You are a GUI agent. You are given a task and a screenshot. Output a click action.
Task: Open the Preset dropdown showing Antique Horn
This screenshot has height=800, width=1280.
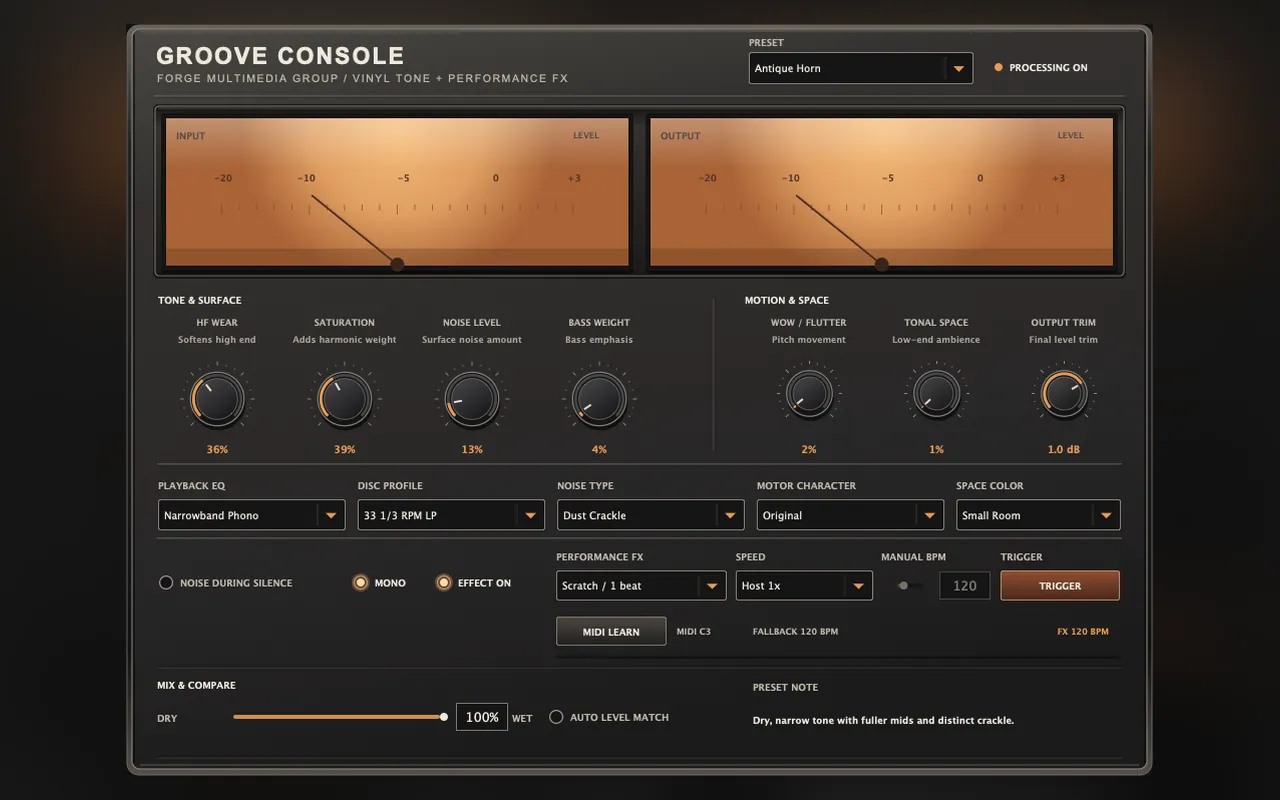860,68
